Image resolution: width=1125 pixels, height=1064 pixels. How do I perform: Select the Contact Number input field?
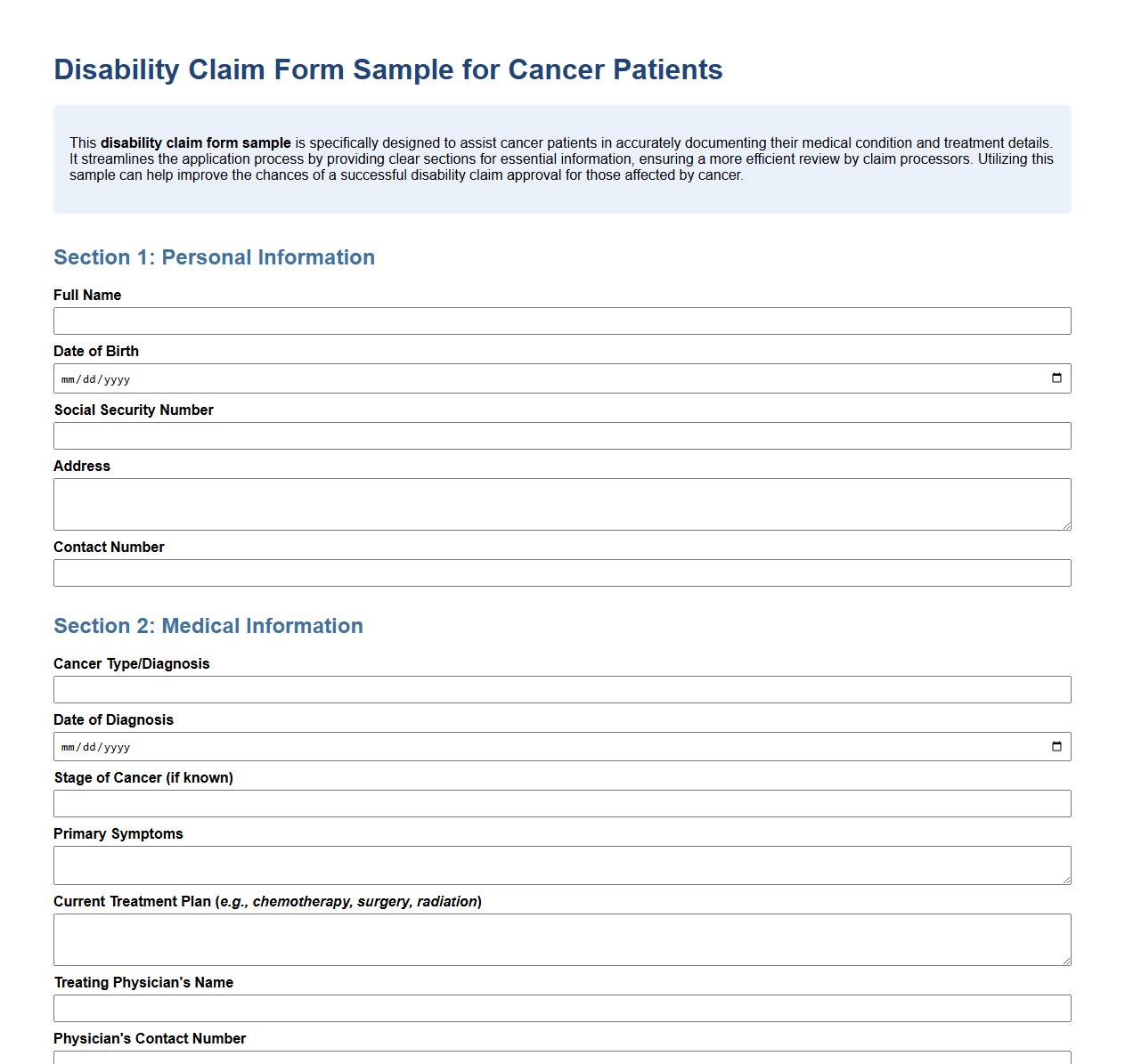pos(562,573)
